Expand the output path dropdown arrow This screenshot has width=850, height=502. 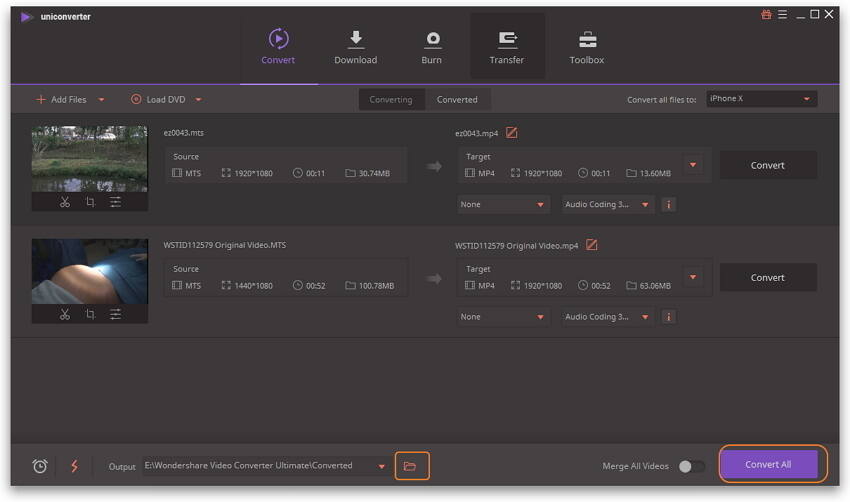point(382,466)
